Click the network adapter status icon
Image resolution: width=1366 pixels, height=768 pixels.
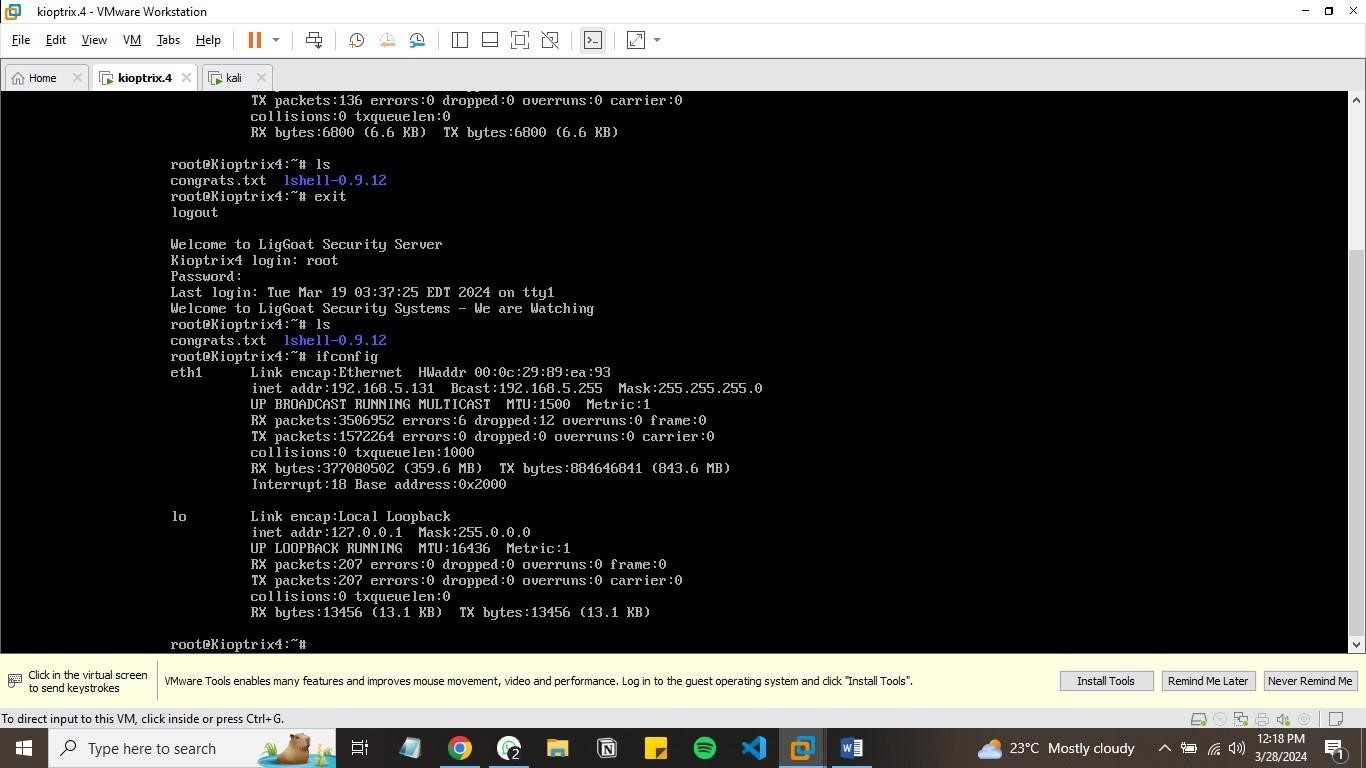click(x=1241, y=719)
